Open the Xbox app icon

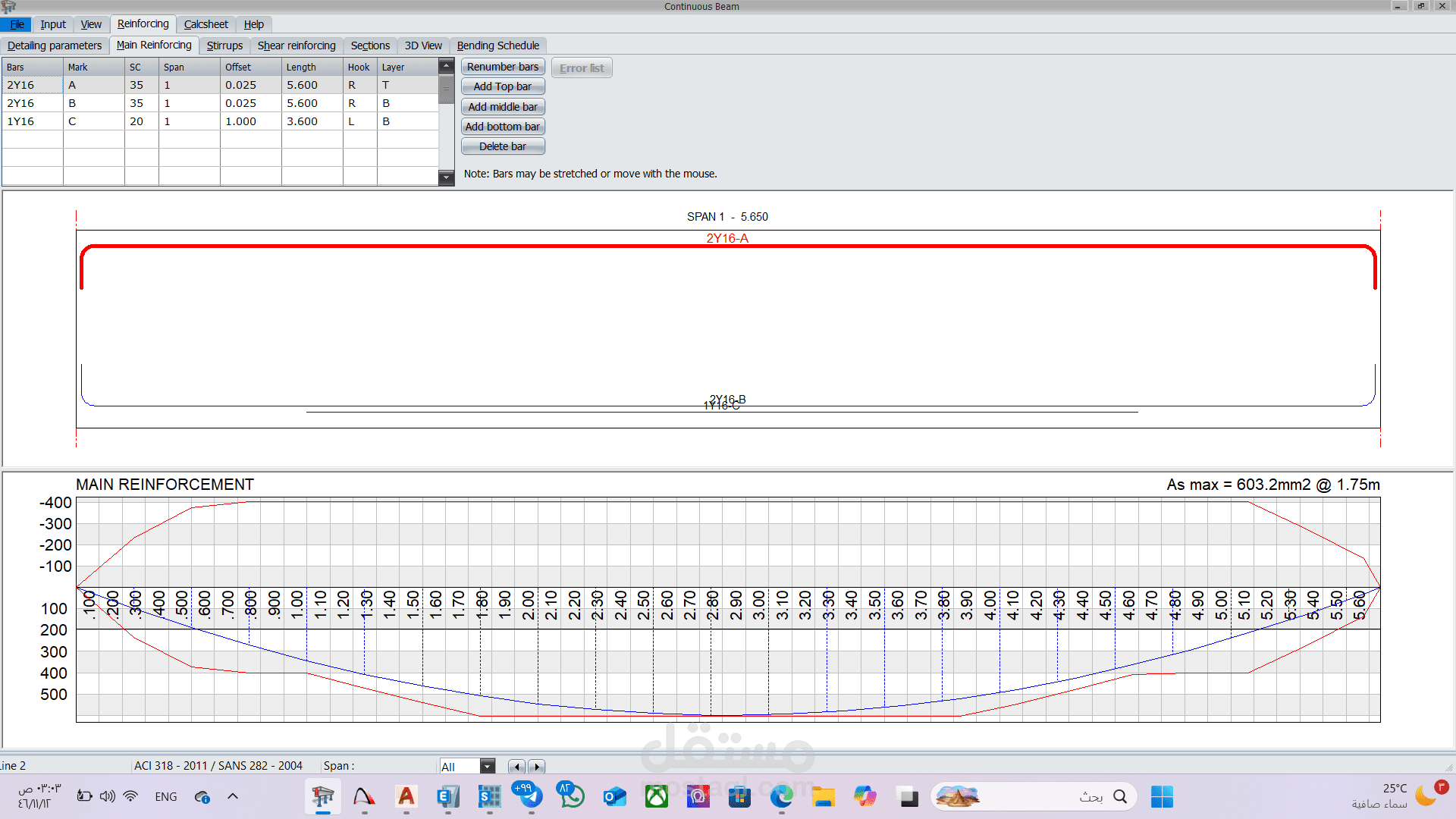[x=656, y=796]
